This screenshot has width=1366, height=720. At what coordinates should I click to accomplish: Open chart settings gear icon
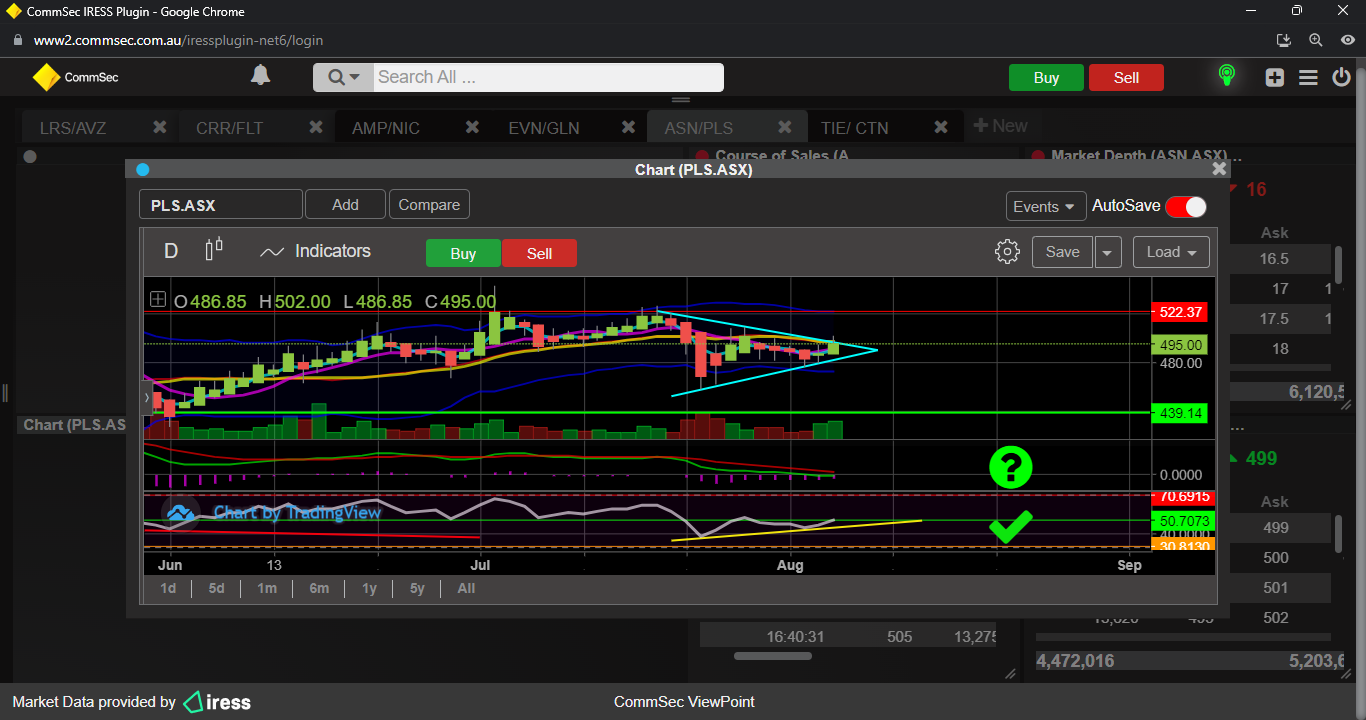click(1007, 252)
